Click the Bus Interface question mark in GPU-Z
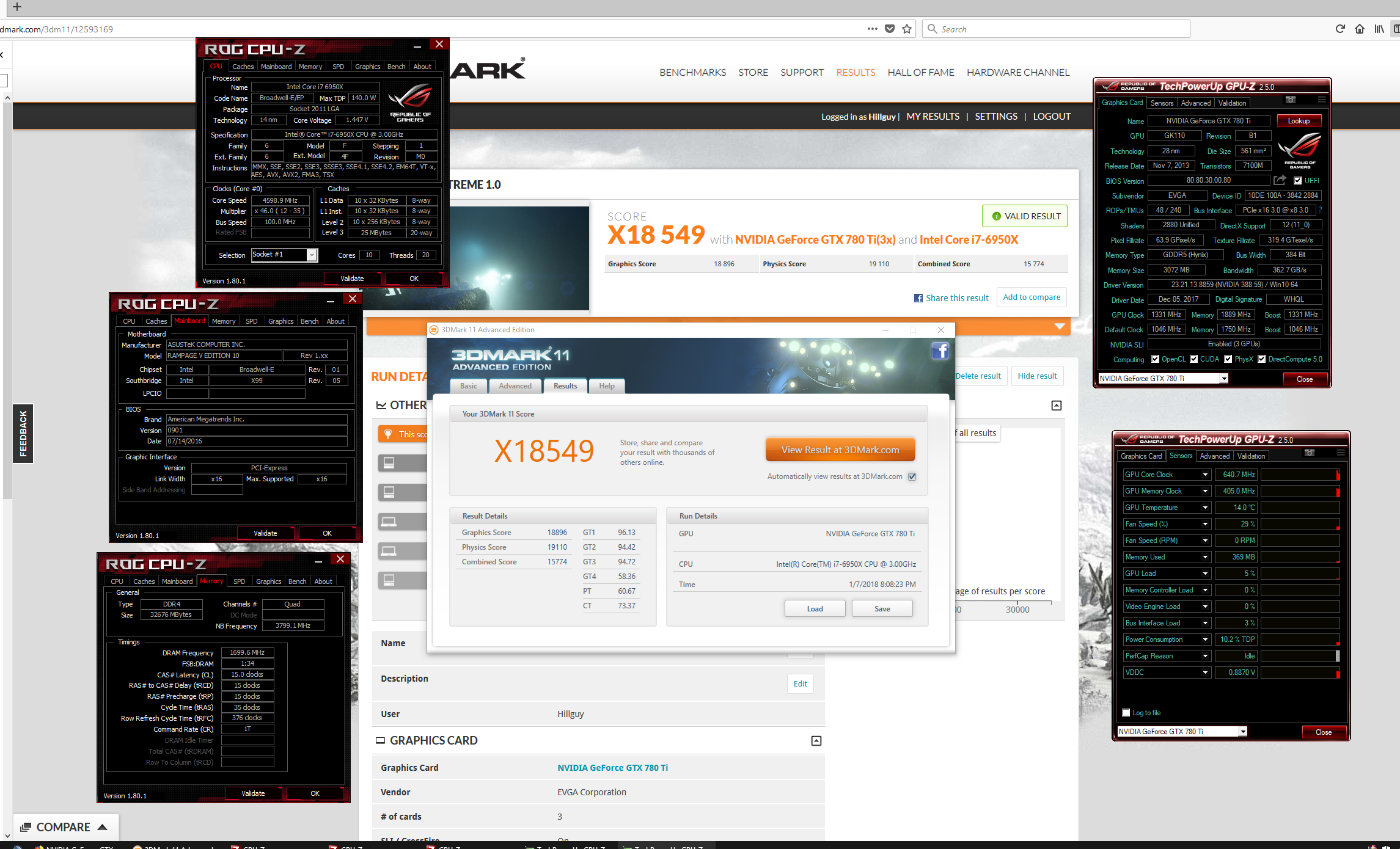 click(x=1320, y=210)
